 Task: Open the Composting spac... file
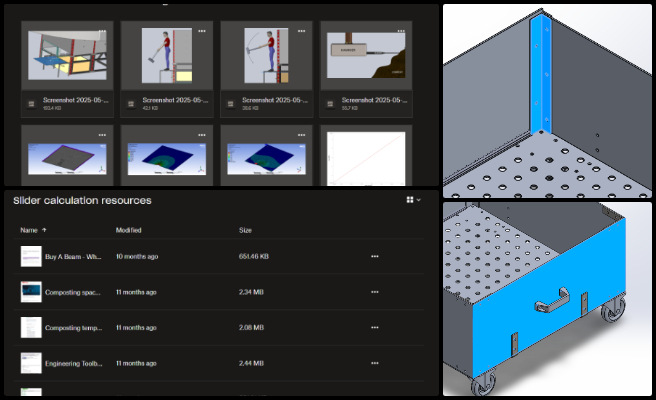pyautogui.click(x=72, y=292)
